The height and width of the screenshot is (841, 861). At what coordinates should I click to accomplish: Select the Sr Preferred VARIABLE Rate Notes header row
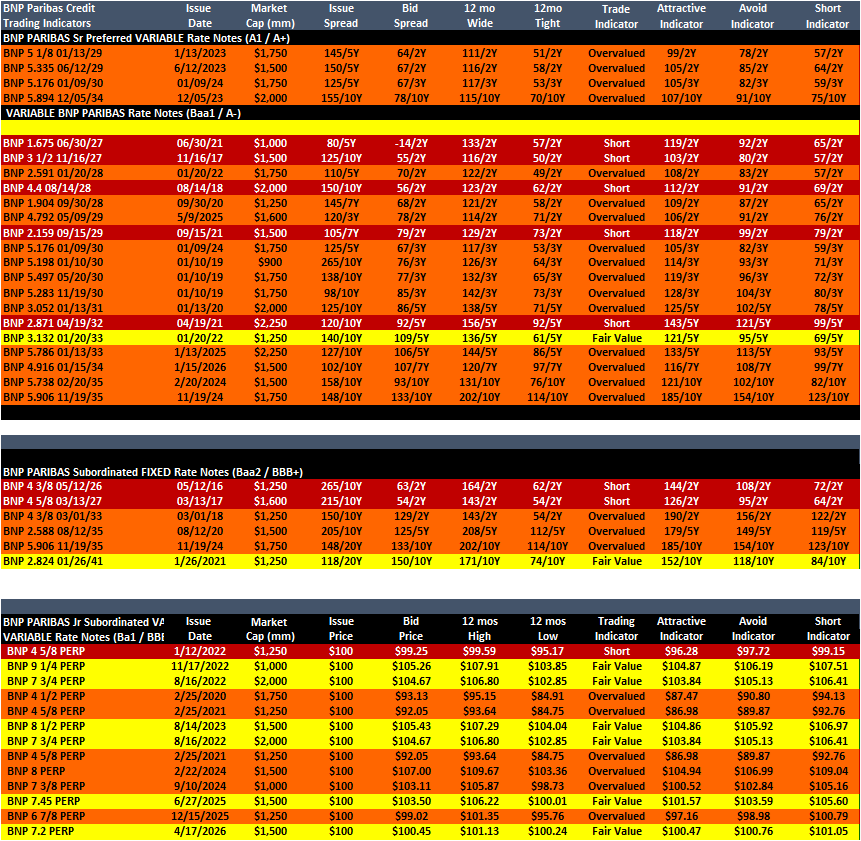click(430, 38)
